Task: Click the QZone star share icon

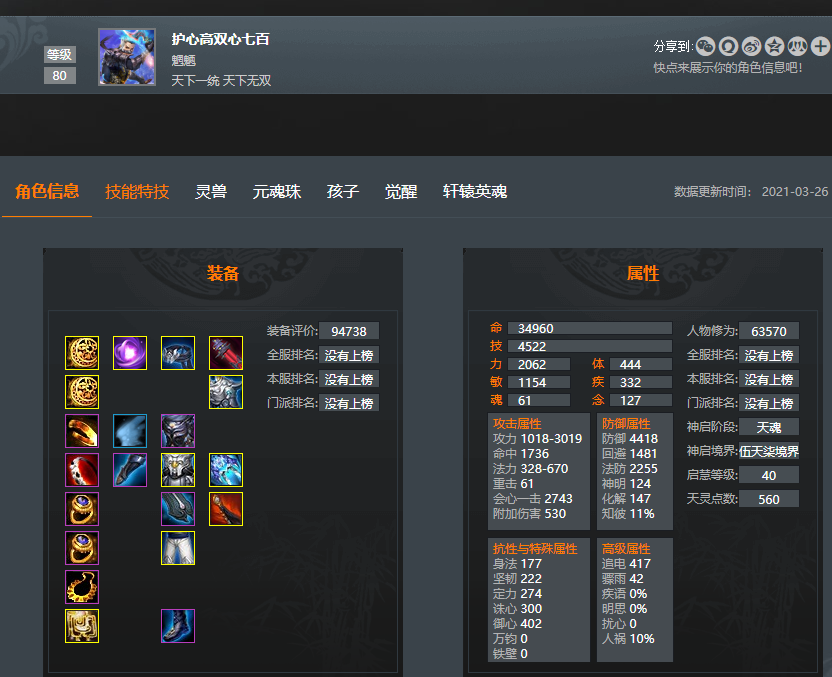Action: tap(774, 47)
